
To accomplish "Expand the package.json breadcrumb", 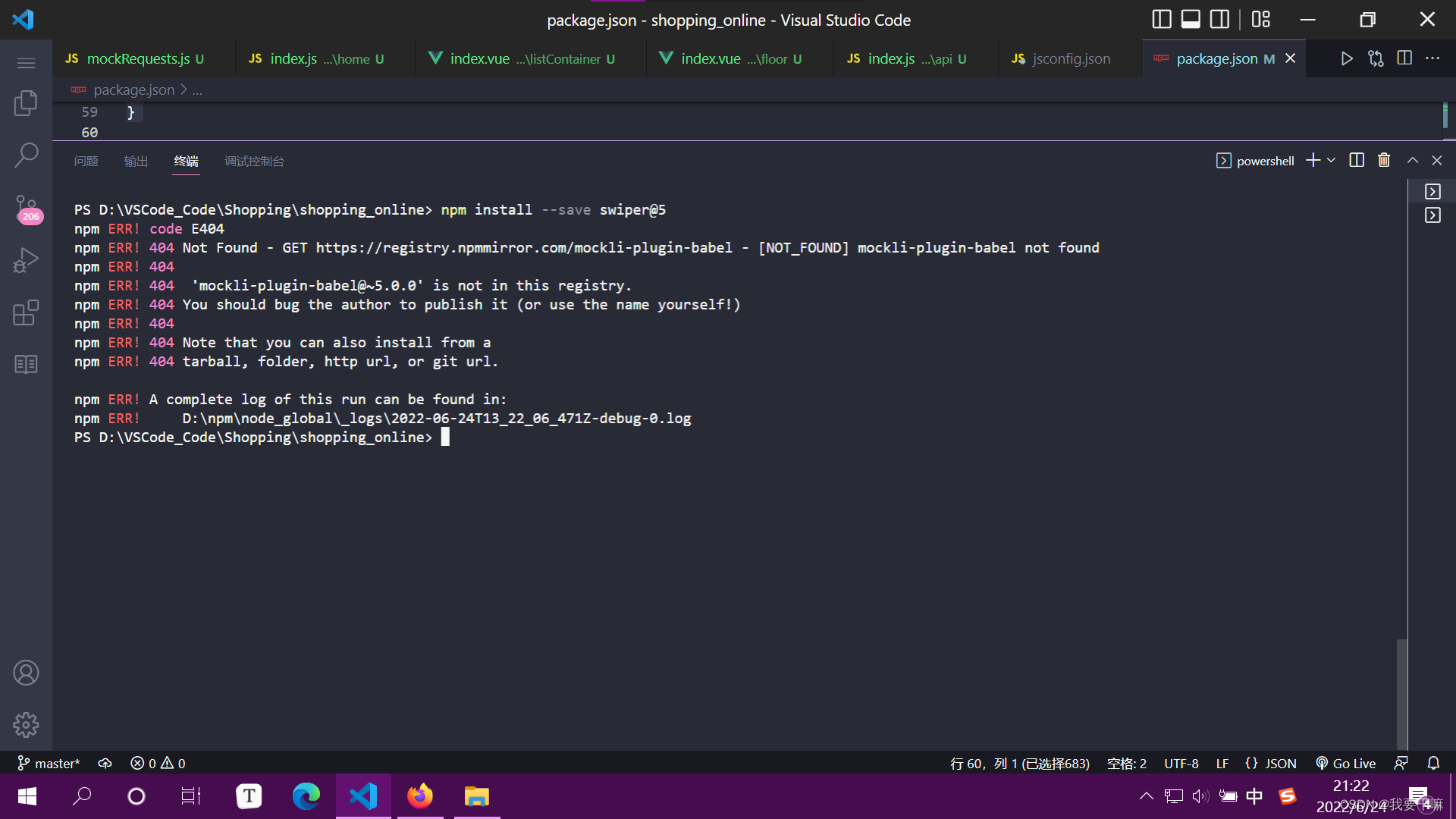I will click(x=196, y=89).
